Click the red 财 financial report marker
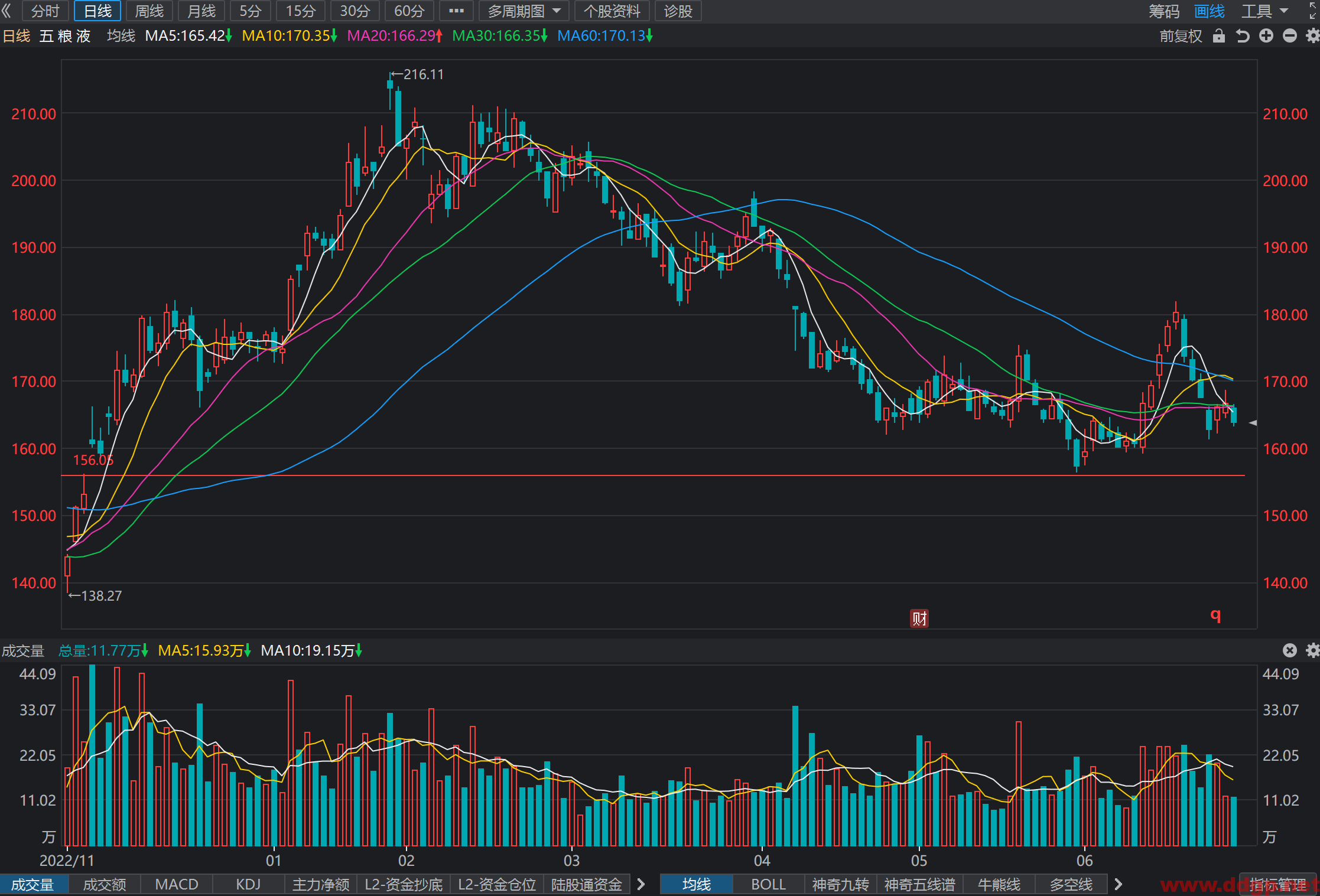Screen dimensions: 1320x896 (919, 618)
